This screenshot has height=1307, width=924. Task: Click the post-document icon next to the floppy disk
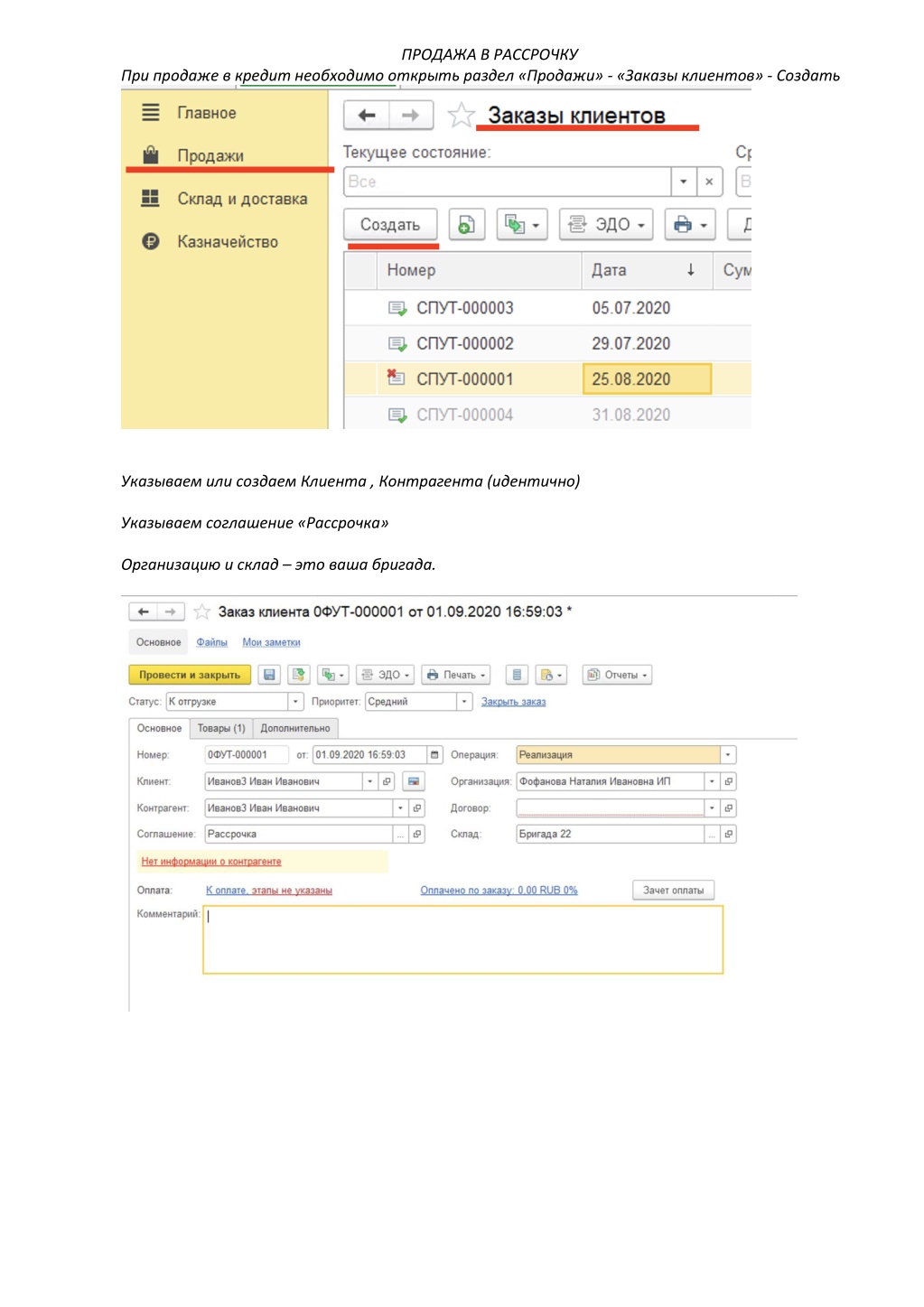tap(299, 675)
